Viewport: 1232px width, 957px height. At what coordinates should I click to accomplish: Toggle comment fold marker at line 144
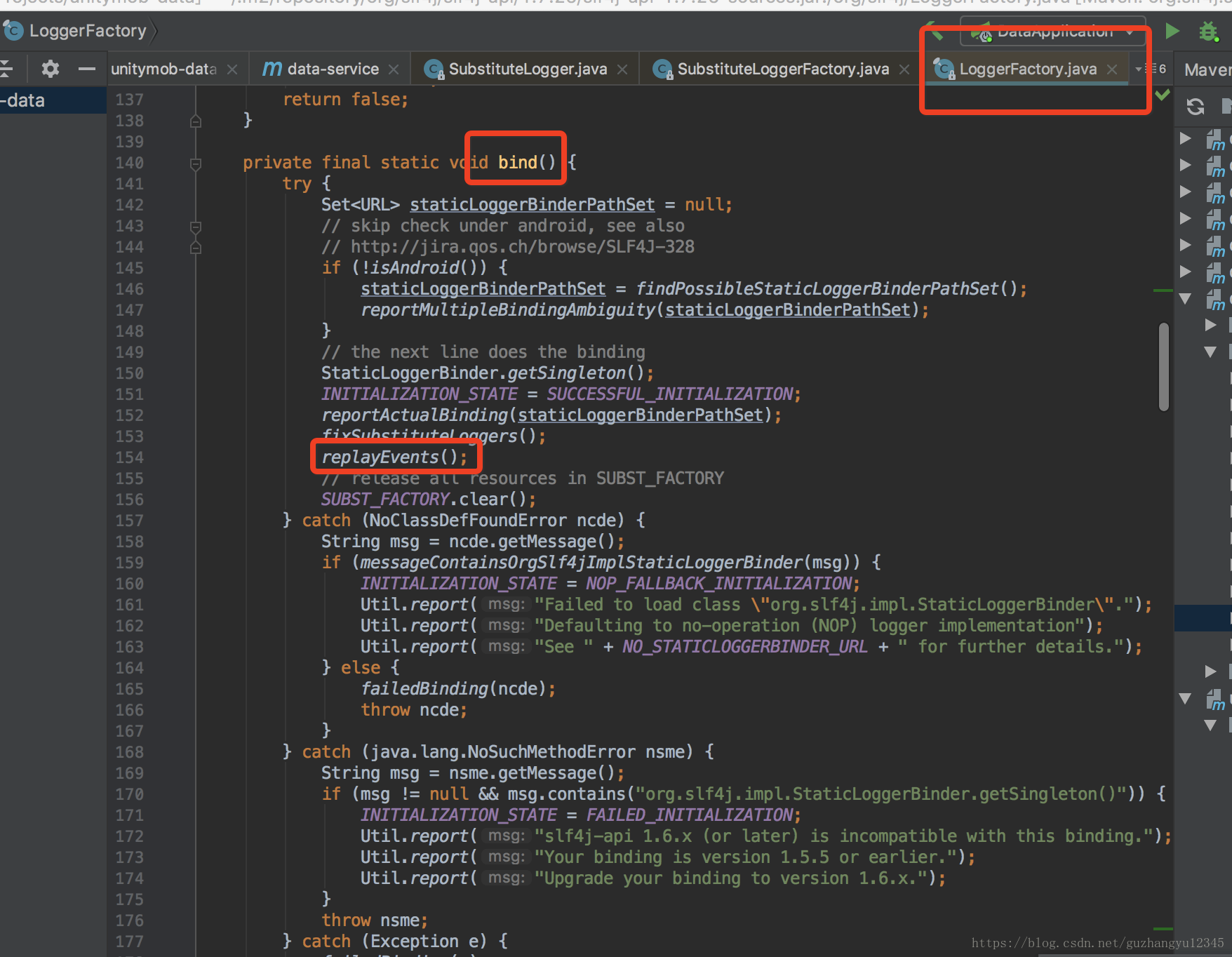196,247
